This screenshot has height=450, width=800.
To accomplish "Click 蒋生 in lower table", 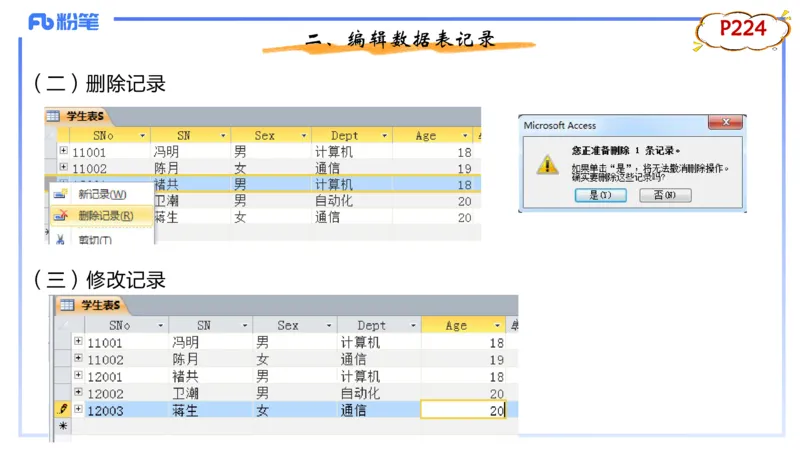I will 185,410.
